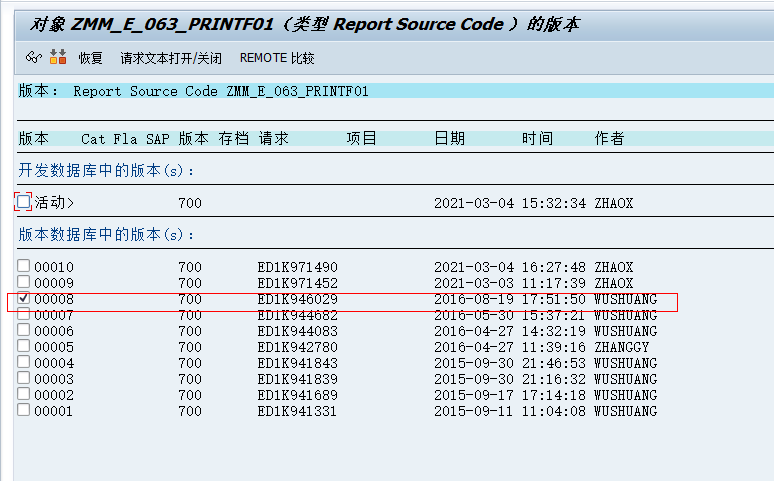This screenshot has width=774, height=481.
Task: Uncheck the version 00008 checkbox
Action: 23,298
